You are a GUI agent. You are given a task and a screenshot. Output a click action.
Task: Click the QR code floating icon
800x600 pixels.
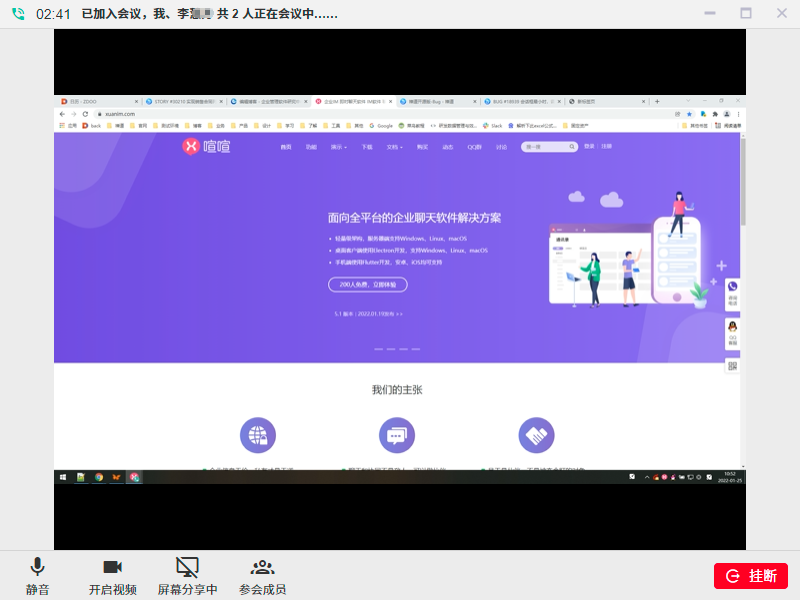tap(733, 366)
